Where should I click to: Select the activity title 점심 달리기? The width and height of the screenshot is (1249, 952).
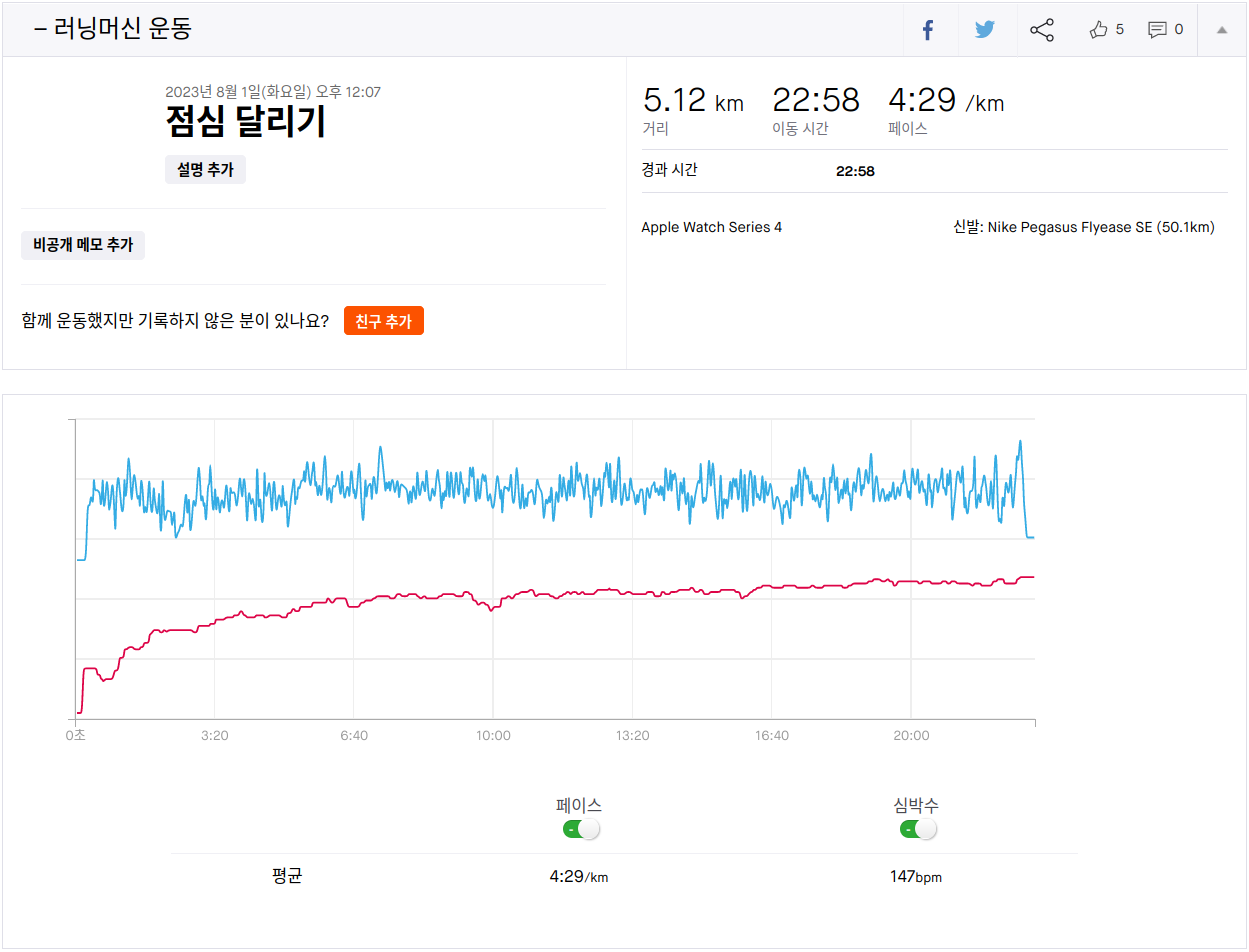[246, 122]
